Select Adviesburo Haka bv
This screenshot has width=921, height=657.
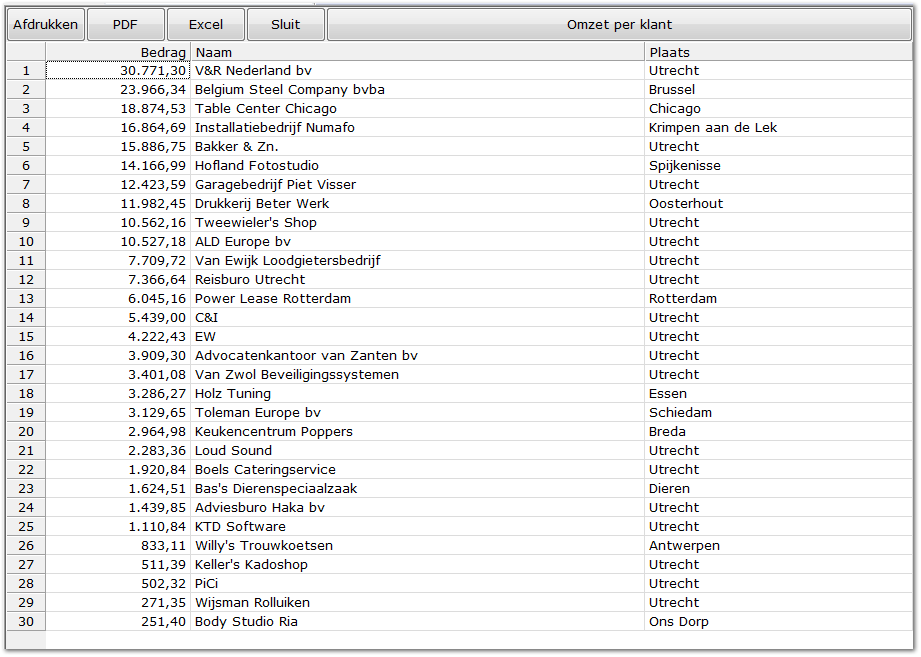(x=418, y=507)
